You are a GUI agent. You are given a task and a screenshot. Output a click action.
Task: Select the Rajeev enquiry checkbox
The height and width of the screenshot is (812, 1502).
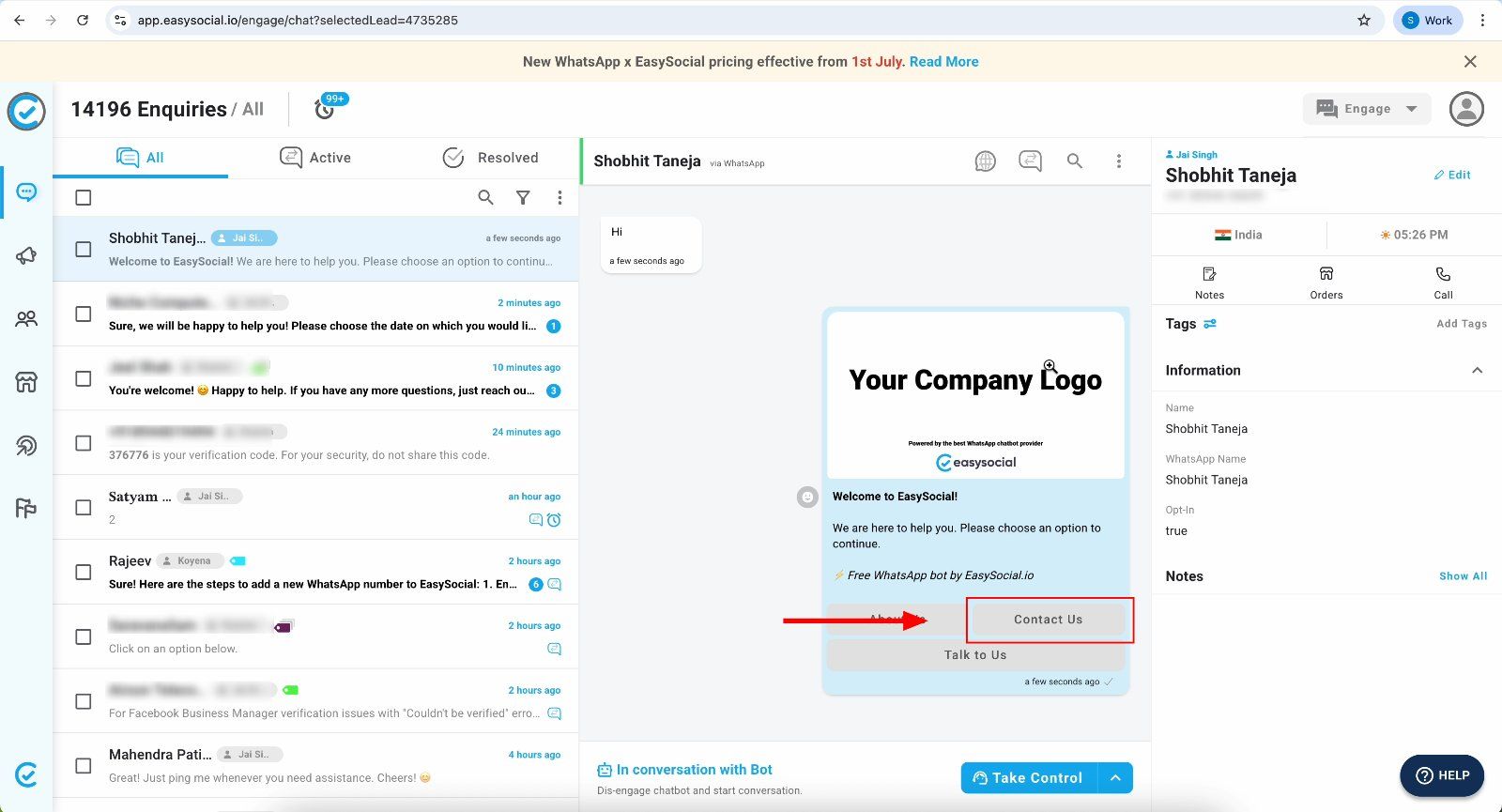point(84,572)
